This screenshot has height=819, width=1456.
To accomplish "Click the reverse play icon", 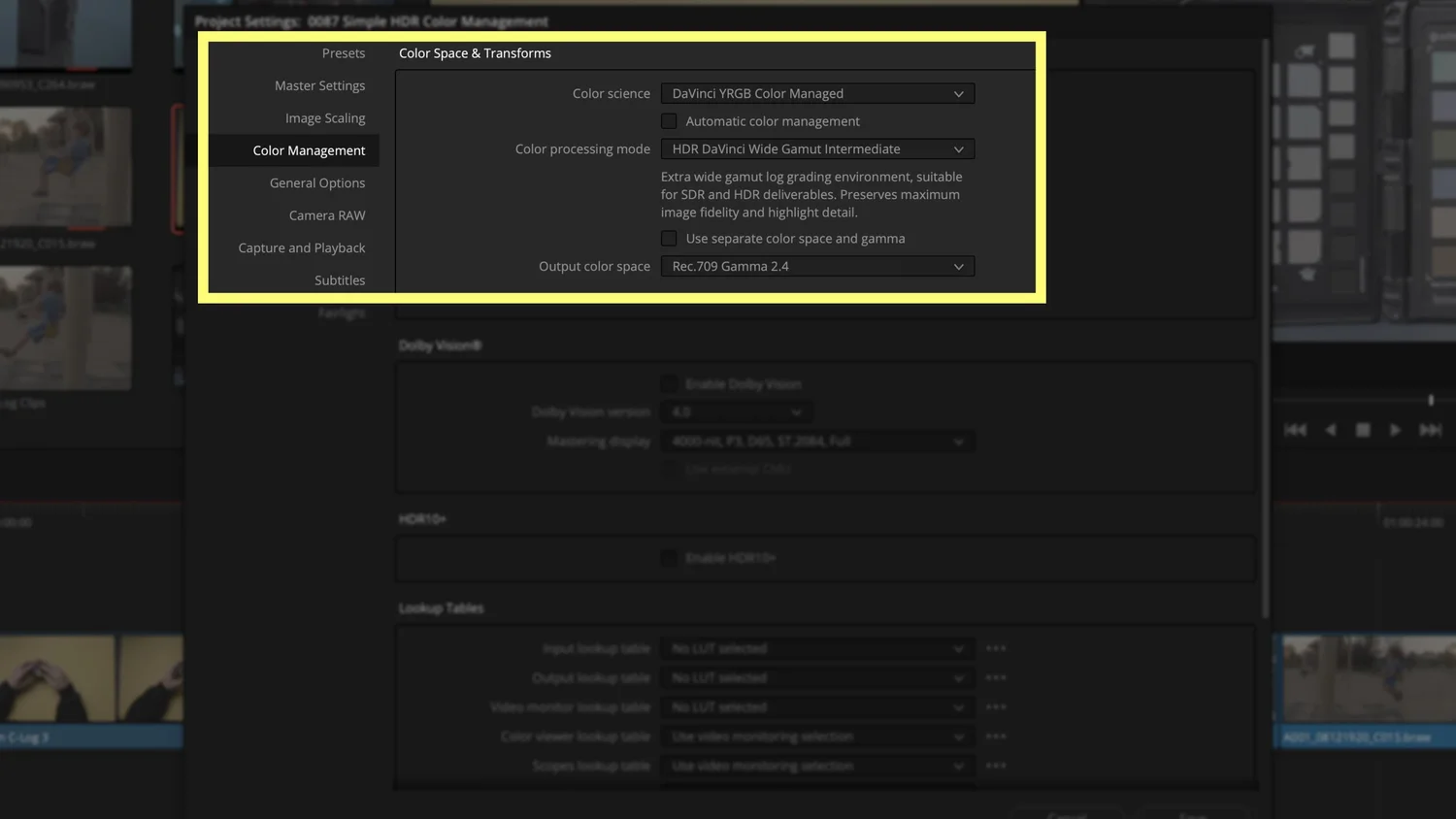I will [1331, 429].
